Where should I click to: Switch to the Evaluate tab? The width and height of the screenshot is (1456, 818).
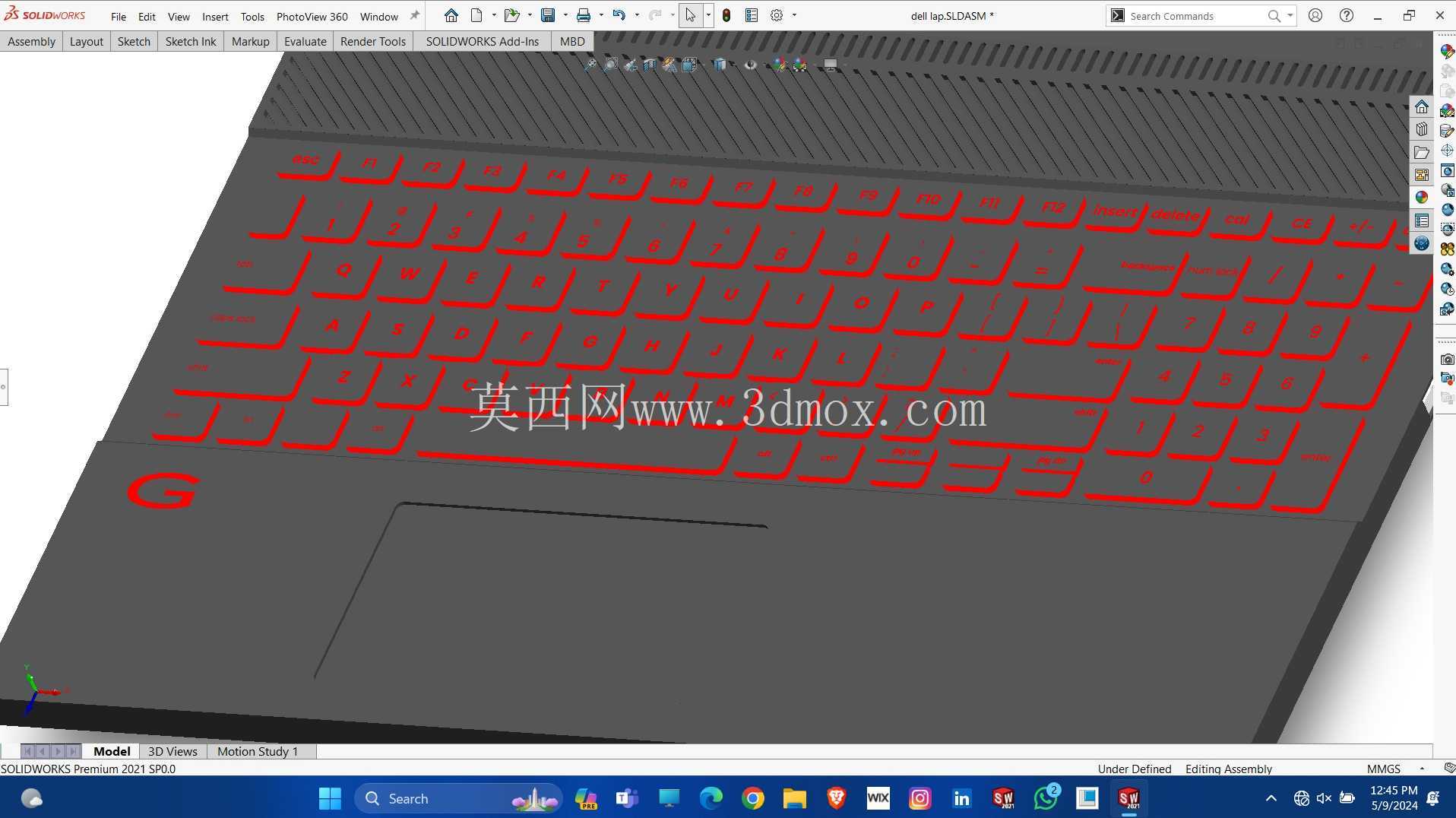pyautogui.click(x=305, y=42)
